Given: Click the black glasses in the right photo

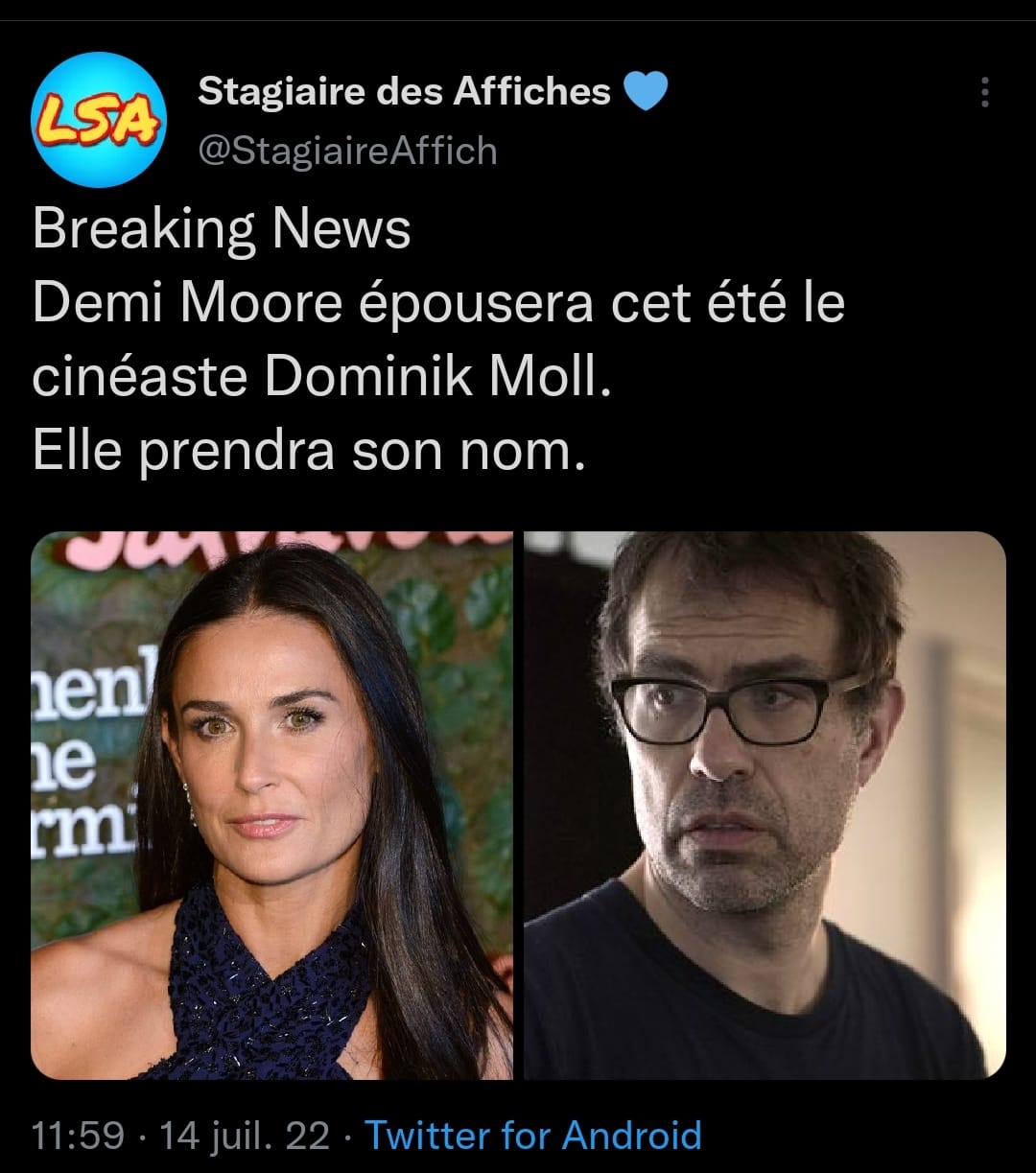Looking at the screenshot, I should [x=738, y=708].
